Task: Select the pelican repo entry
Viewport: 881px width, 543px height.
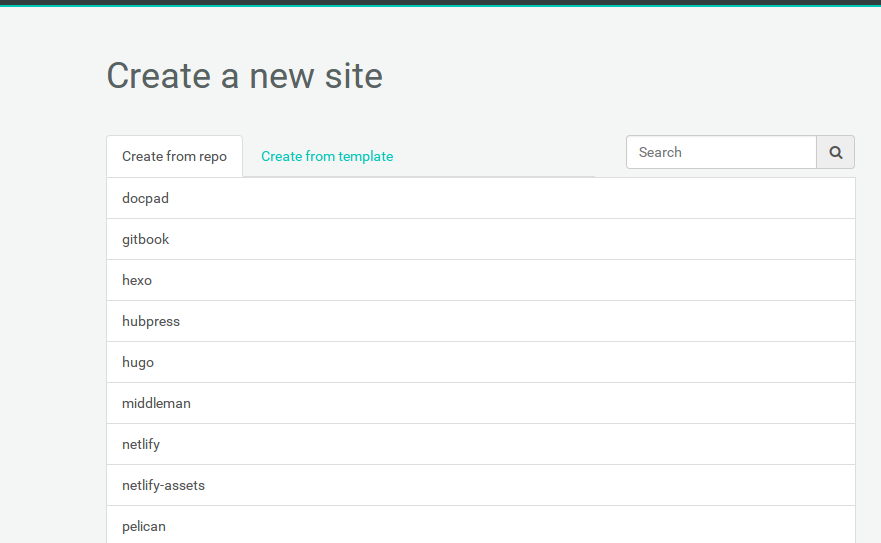Action: click(481, 525)
